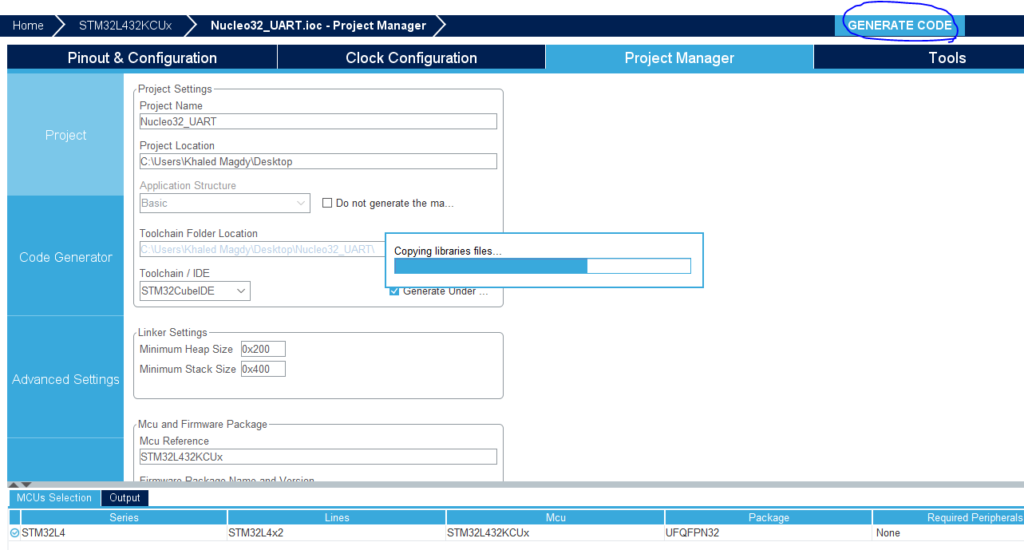Toggle the Generate Under Root checkbox
This screenshot has height=550, width=1024.
coord(395,291)
